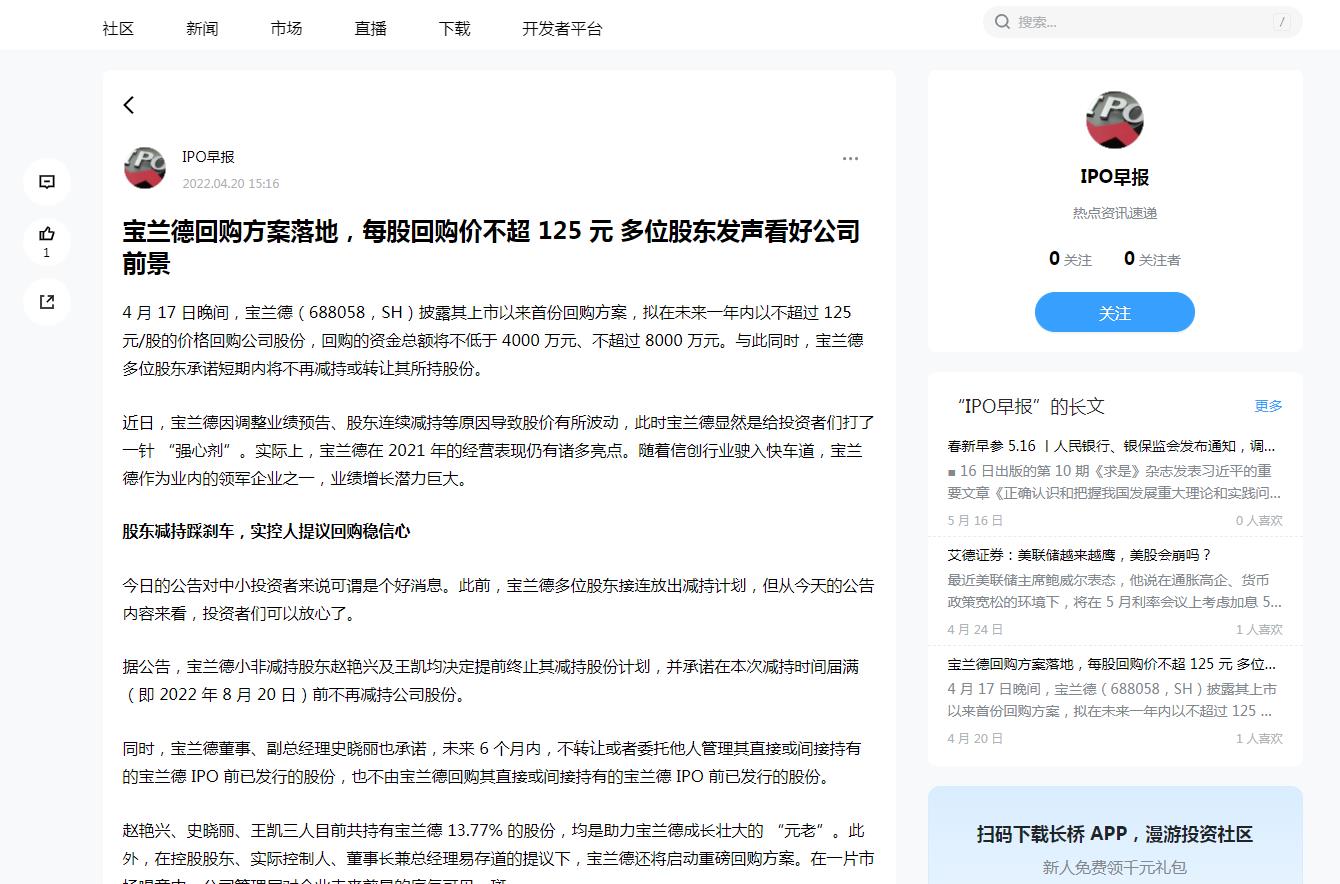Click the slash shortcut badge in search
Image resolution: width=1340 pixels, height=884 pixels.
(1282, 21)
